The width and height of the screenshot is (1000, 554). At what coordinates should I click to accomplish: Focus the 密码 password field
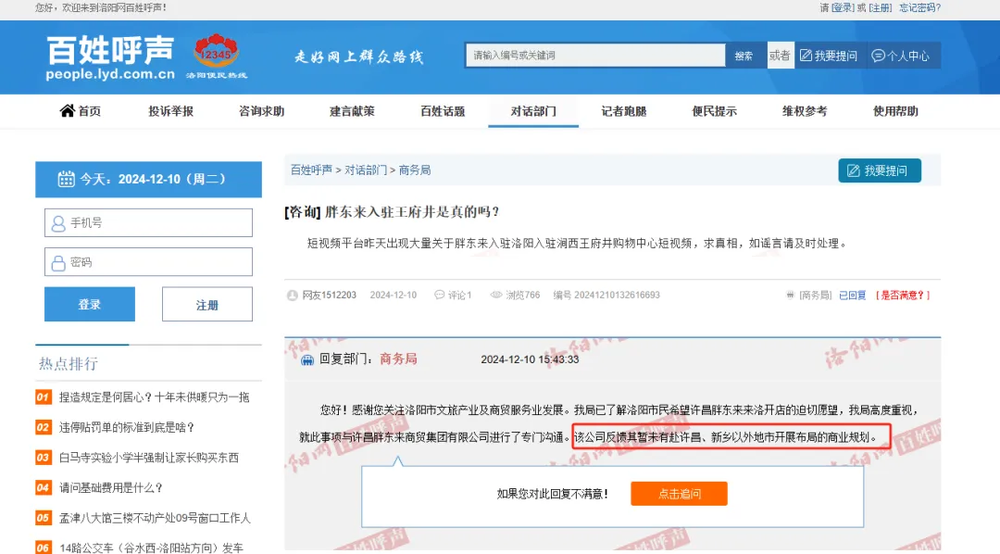148,262
